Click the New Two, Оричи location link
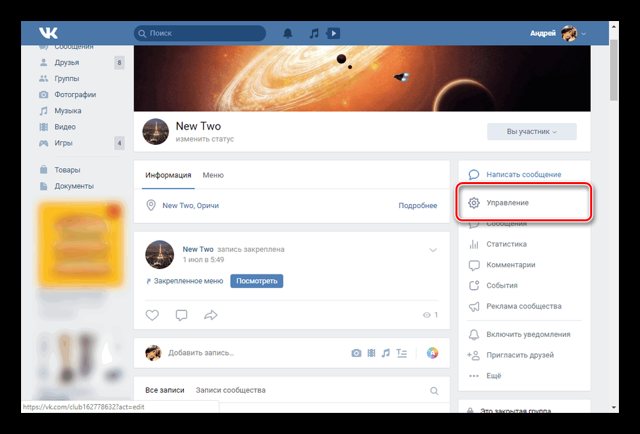This screenshot has height=434, width=640. pyautogui.click(x=191, y=205)
